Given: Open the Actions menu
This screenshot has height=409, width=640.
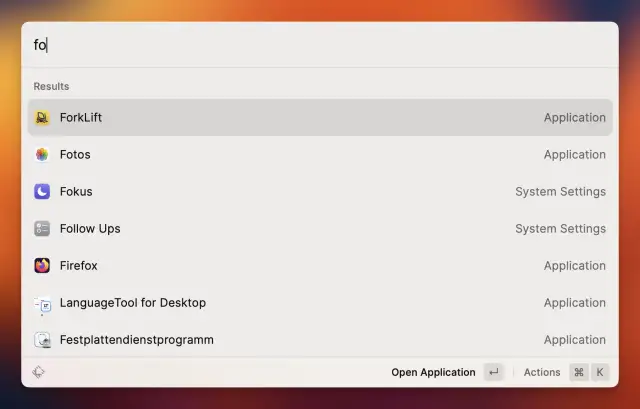Looking at the screenshot, I should (x=542, y=372).
